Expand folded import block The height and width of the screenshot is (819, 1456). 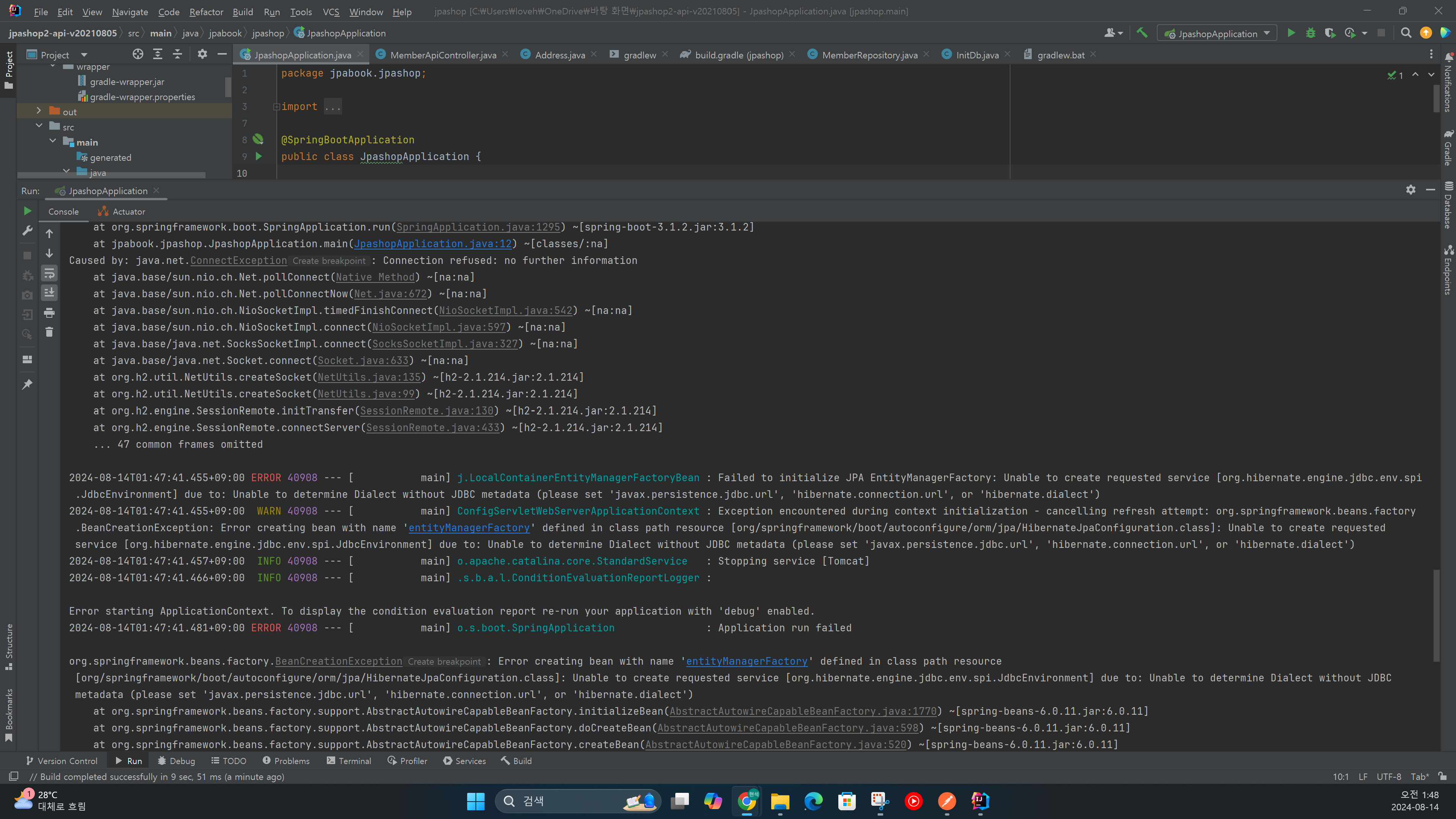coord(276,106)
